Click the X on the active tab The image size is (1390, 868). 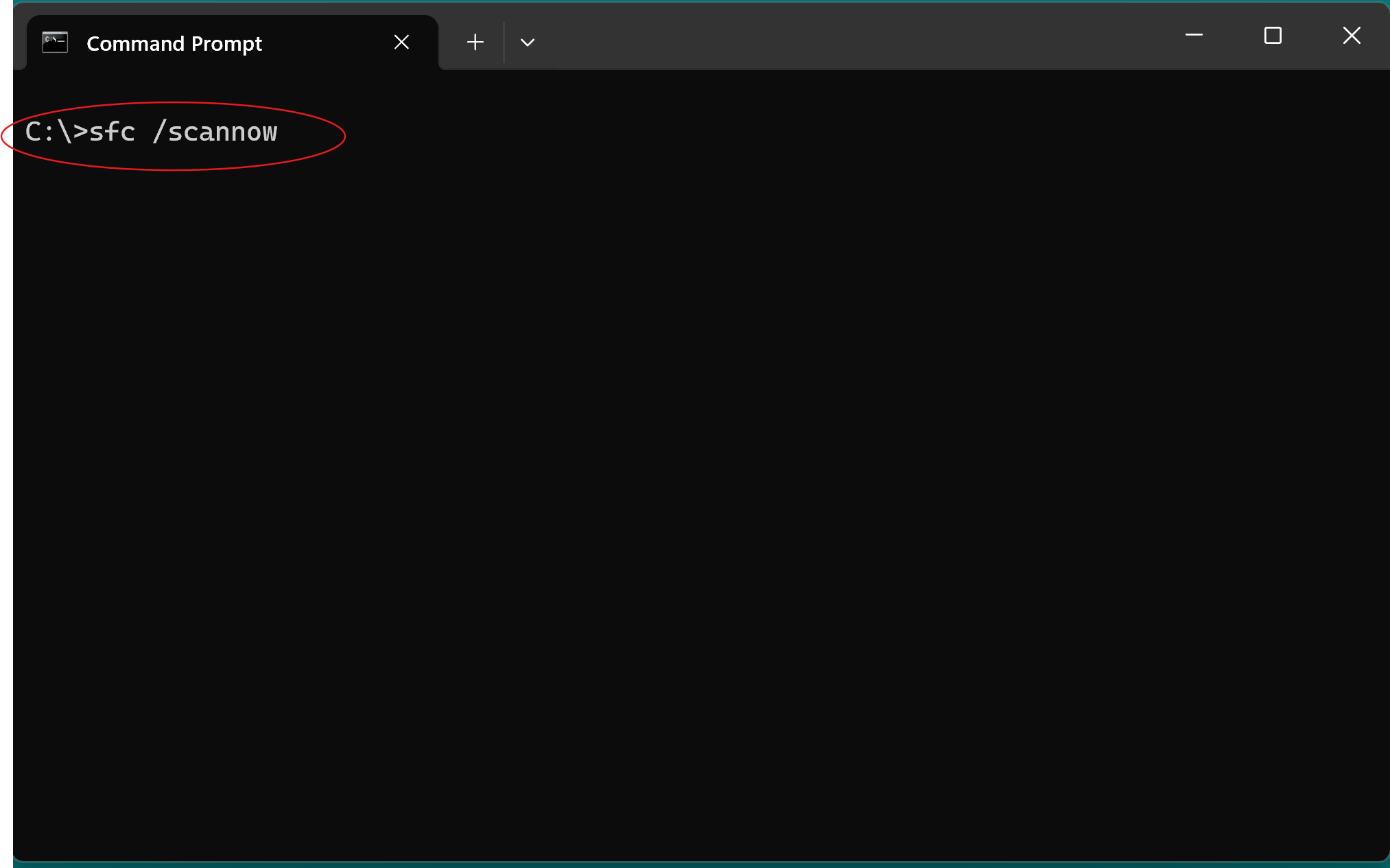[401, 42]
